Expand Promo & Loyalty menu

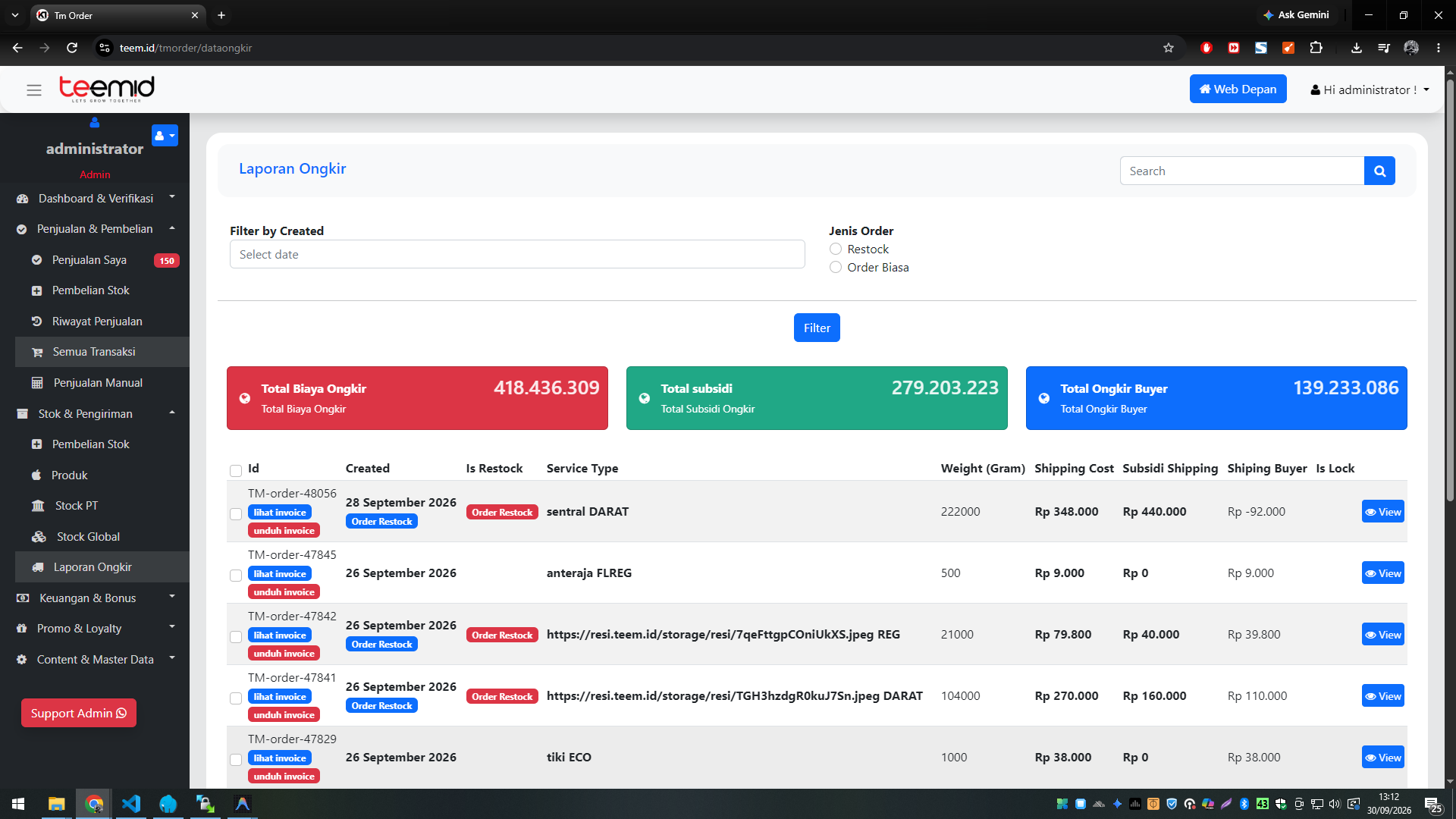click(x=95, y=628)
